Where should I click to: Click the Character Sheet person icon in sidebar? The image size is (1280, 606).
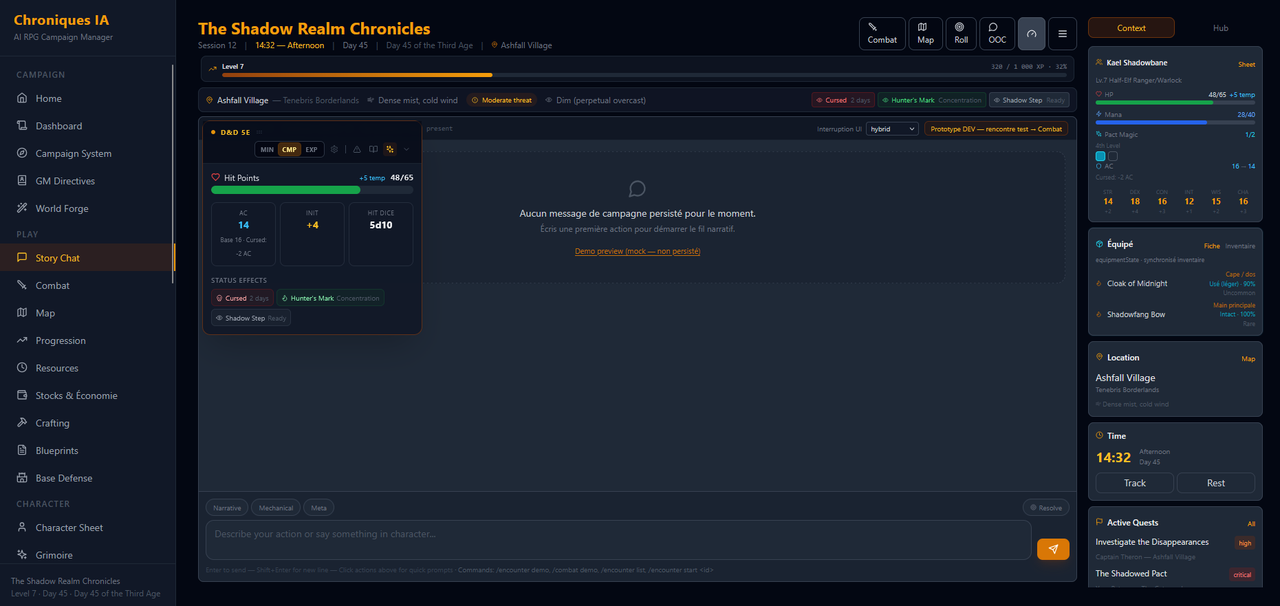coord(23,527)
